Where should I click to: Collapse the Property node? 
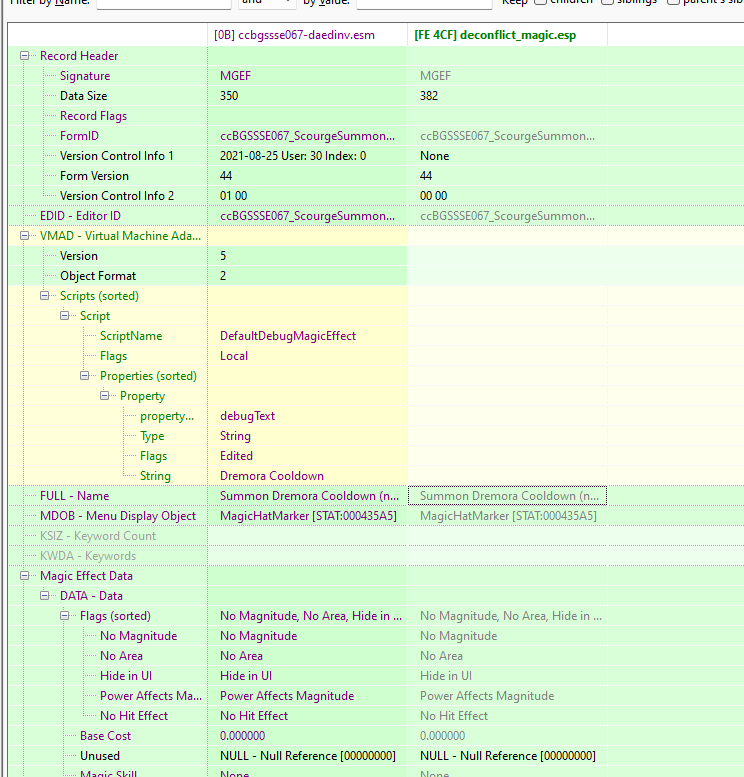tap(105, 395)
